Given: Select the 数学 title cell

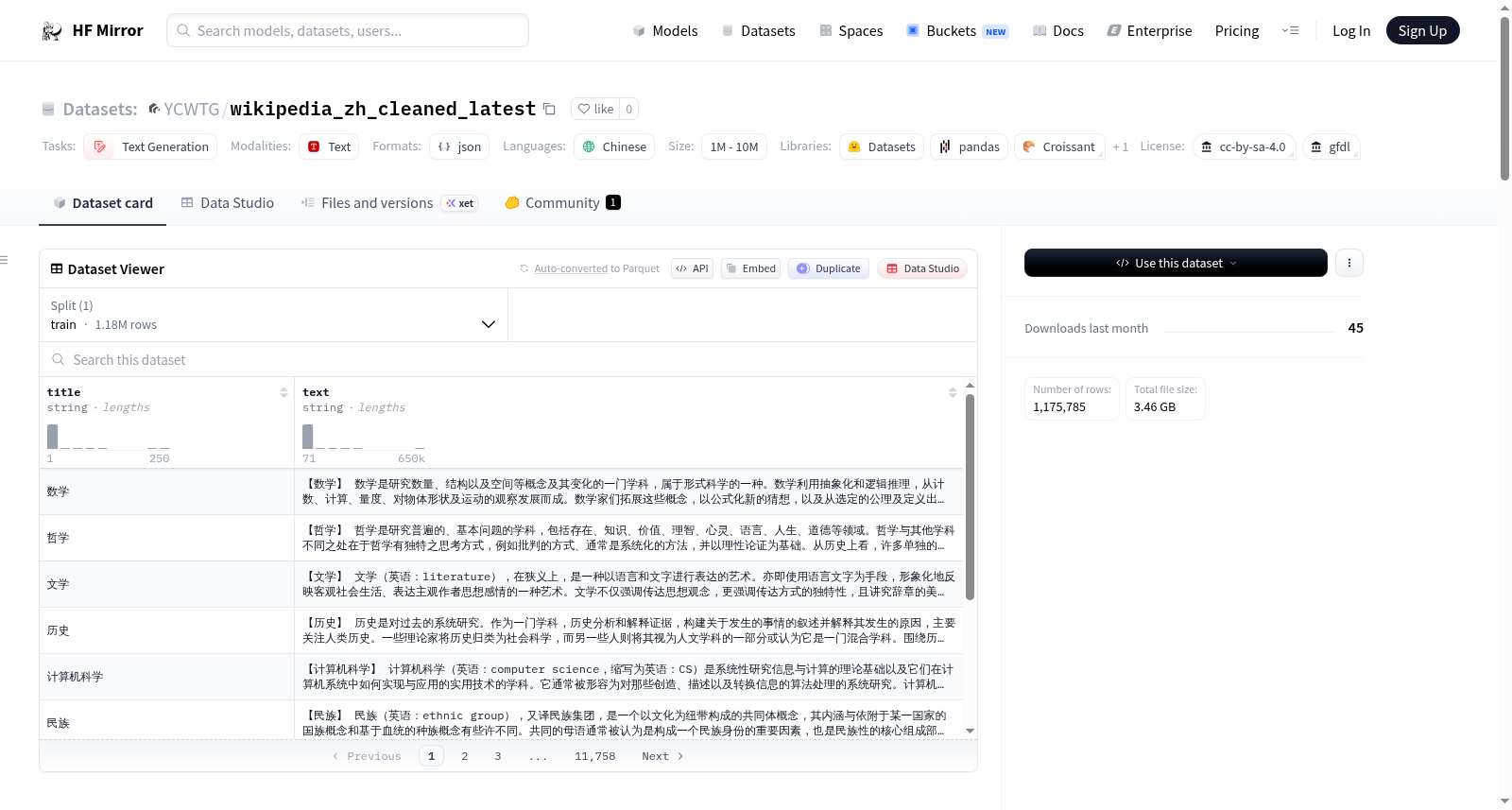Looking at the screenshot, I should (166, 491).
